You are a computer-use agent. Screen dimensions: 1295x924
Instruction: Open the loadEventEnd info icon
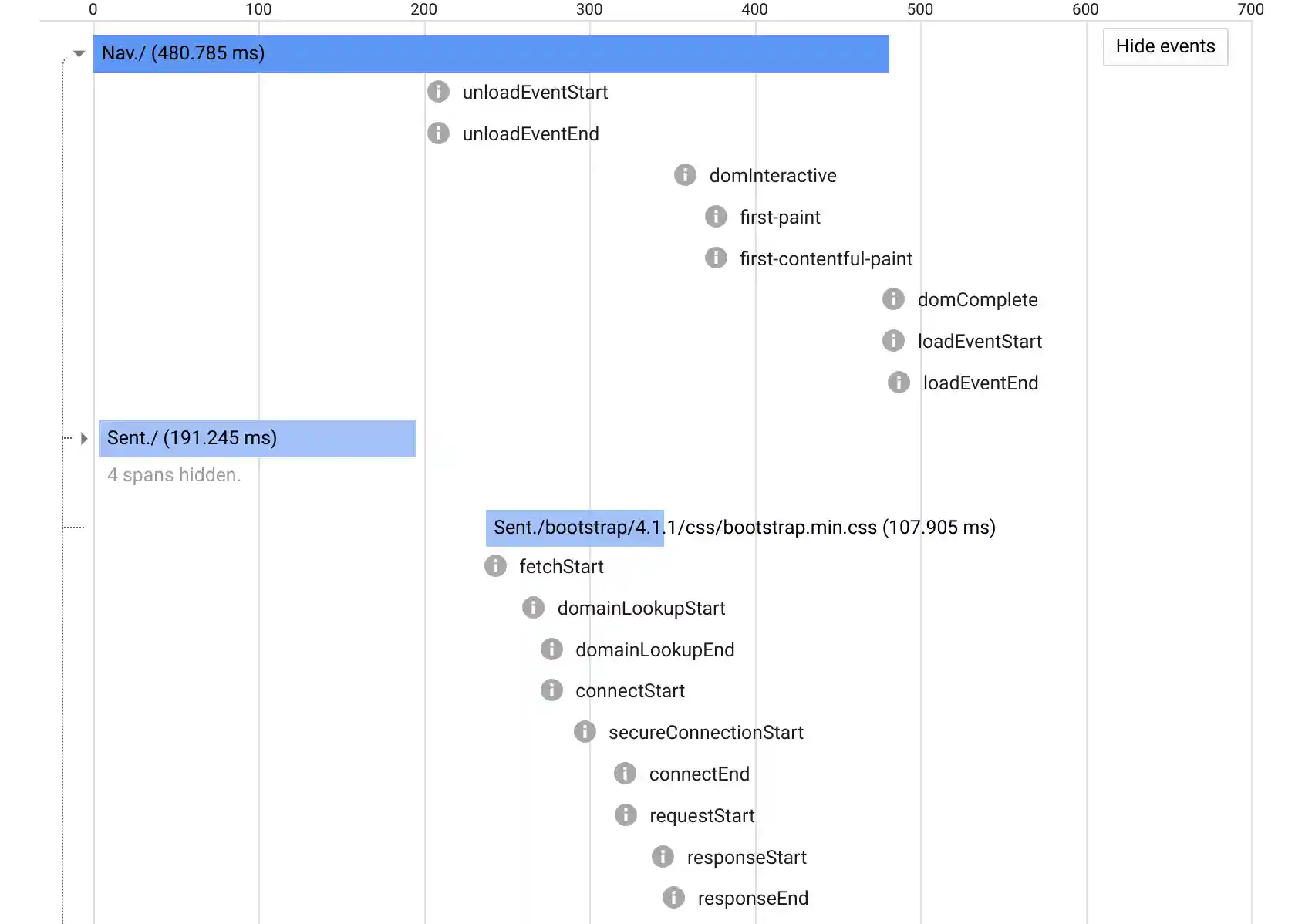(x=899, y=382)
